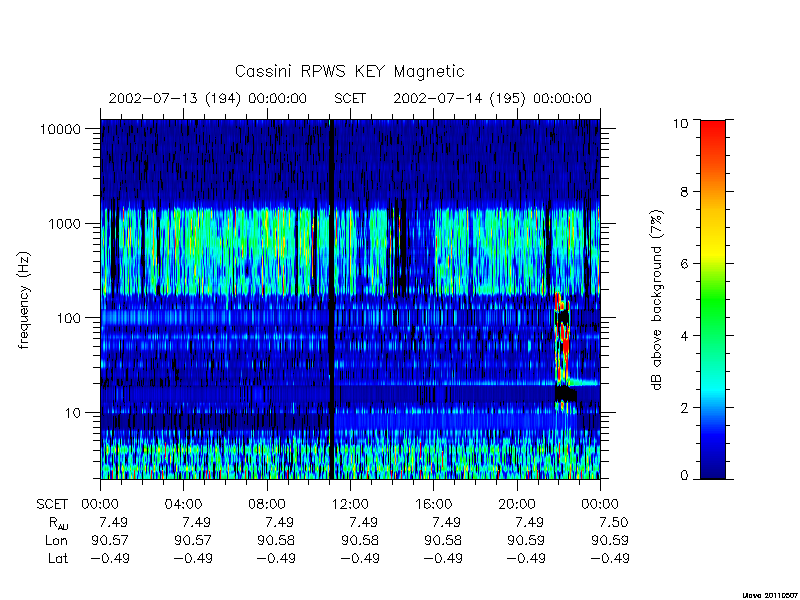Viewport: 800px width, 600px height.
Task: Click the Lon row label
Action: tap(57, 540)
